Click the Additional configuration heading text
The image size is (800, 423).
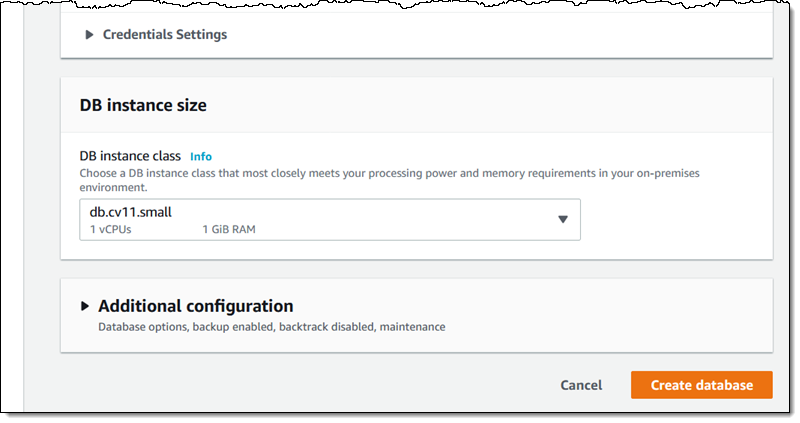coord(195,306)
